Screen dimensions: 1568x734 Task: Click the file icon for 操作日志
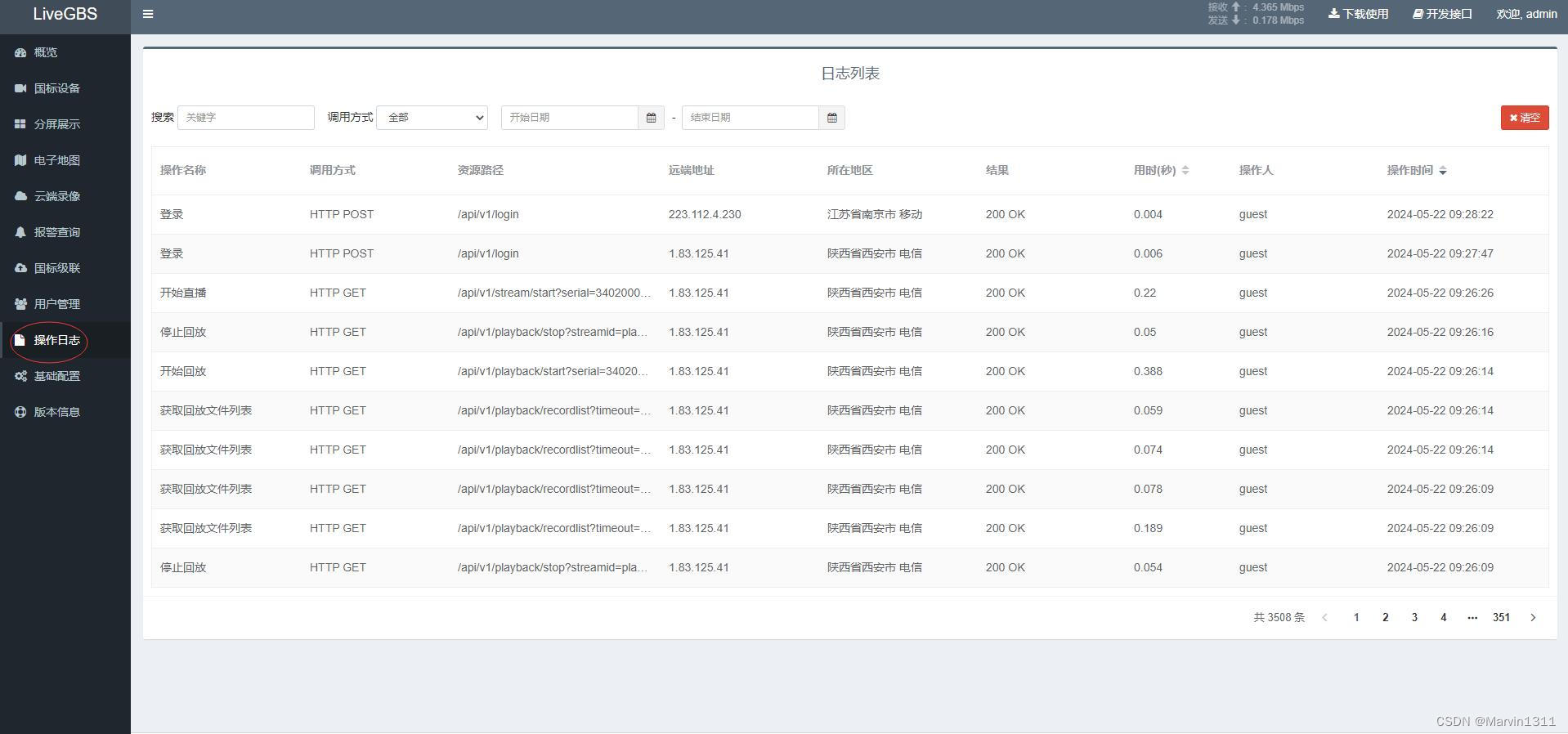[x=20, y=340]
